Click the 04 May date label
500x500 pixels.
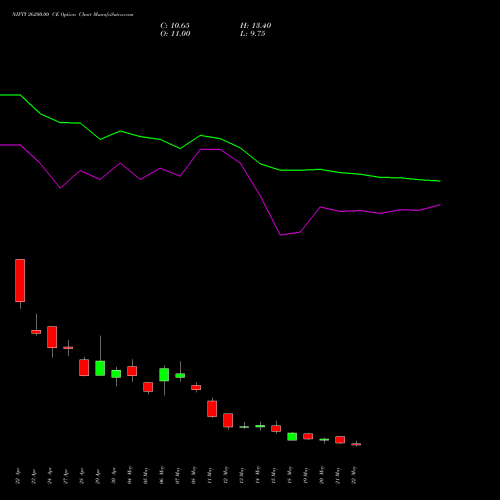click(x=130, y=475)
